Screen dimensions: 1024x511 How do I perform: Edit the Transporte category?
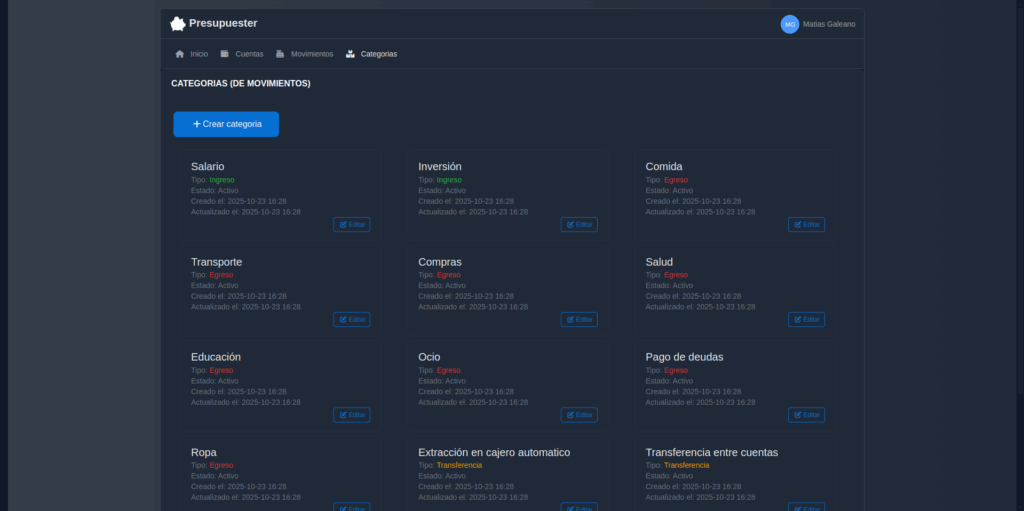tap(351, 320)
